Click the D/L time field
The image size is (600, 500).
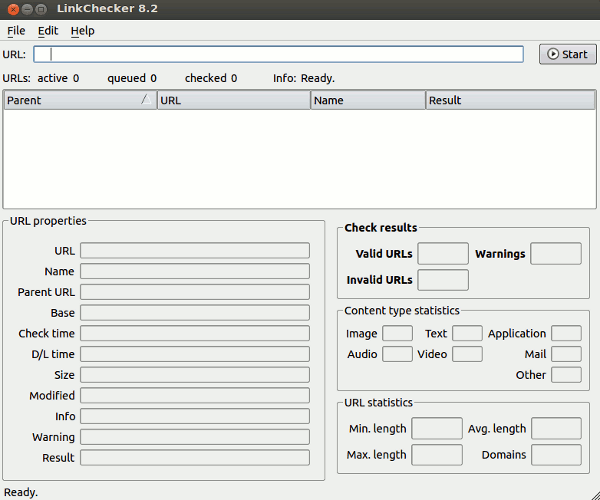(x=195, y=354)
